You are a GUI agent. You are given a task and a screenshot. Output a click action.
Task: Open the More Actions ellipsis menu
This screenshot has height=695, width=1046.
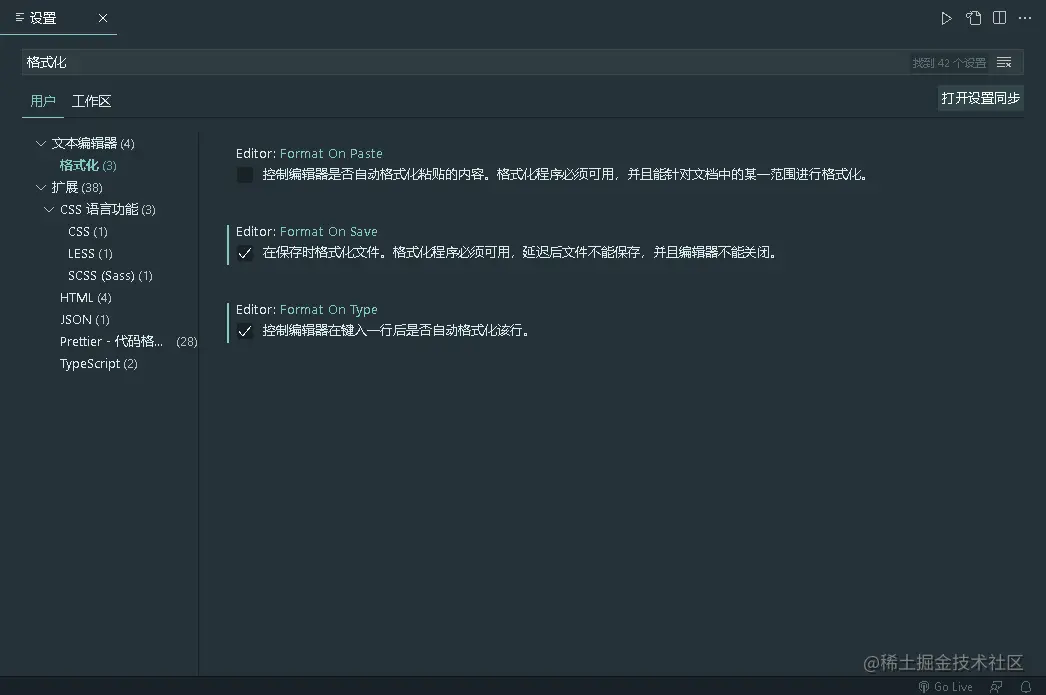point(1025,18)
